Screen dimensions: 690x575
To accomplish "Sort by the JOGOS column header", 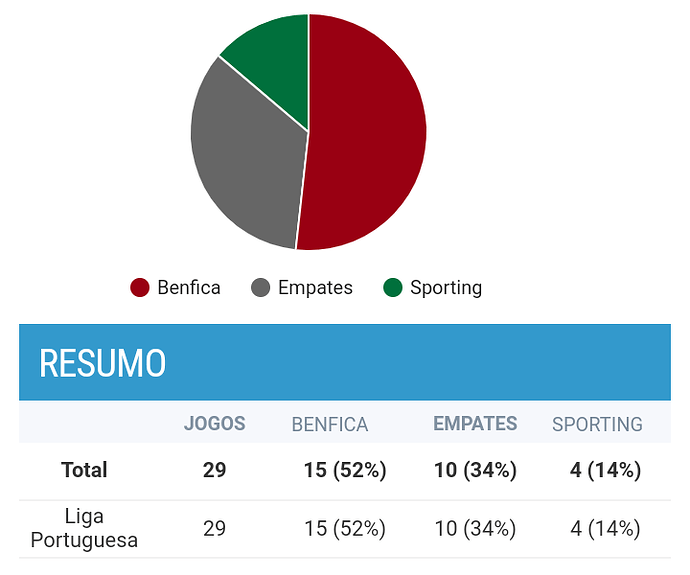I will pos(214,424).
